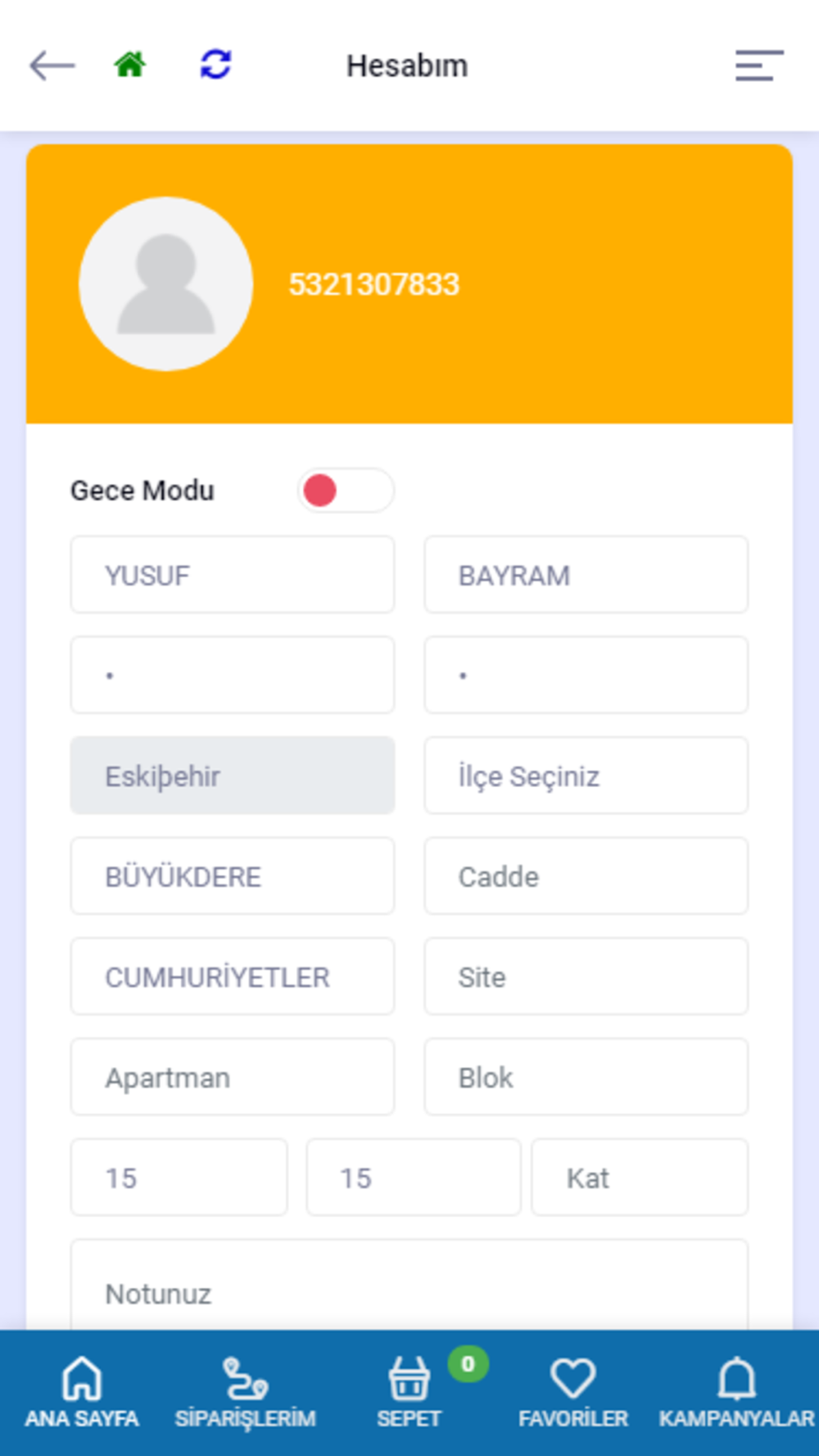Click the YUSUF first name field

[x=233, y=575]
